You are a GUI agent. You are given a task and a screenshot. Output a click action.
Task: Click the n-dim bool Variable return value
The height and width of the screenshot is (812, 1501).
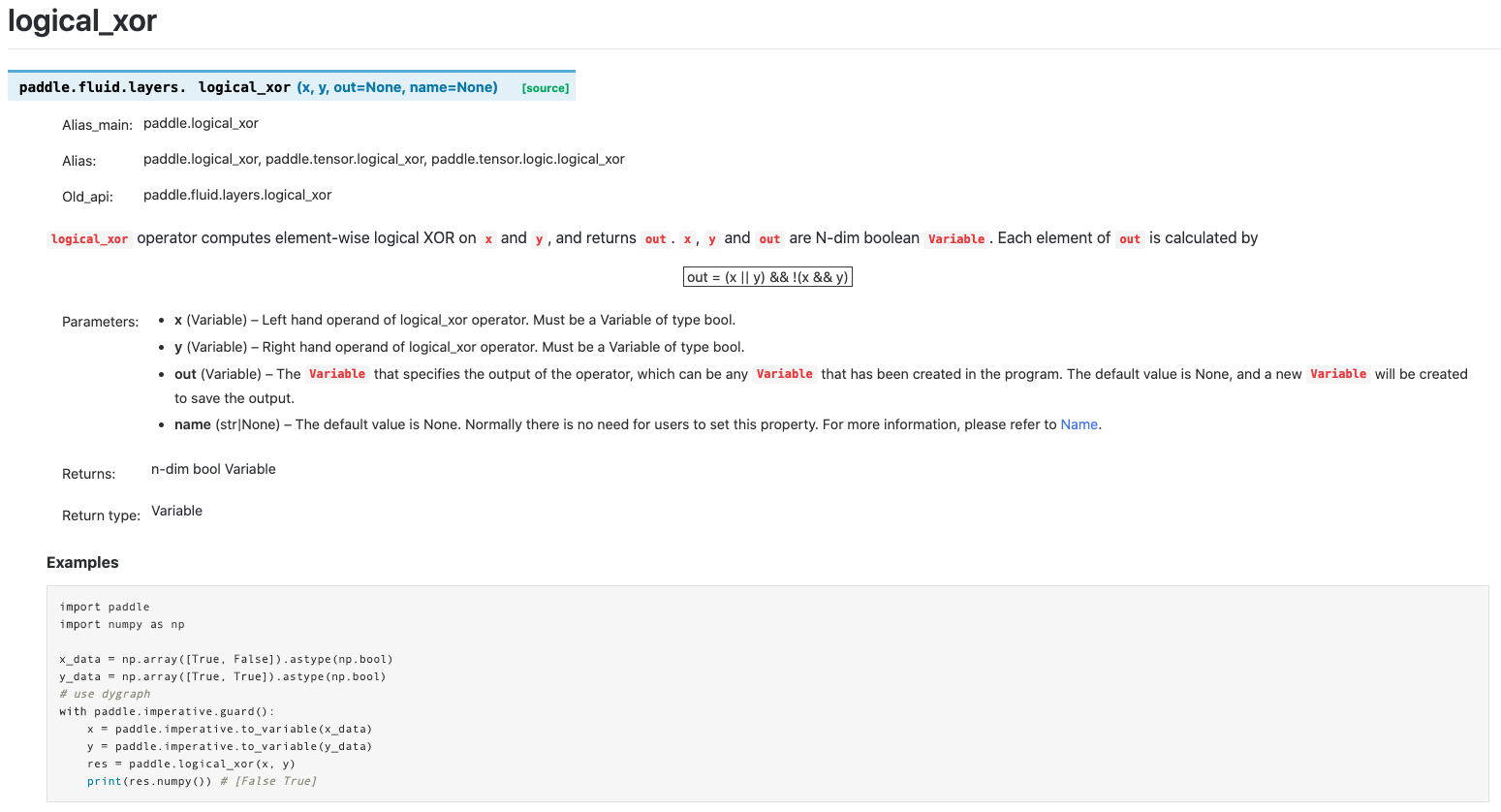[x=213, y=469]
